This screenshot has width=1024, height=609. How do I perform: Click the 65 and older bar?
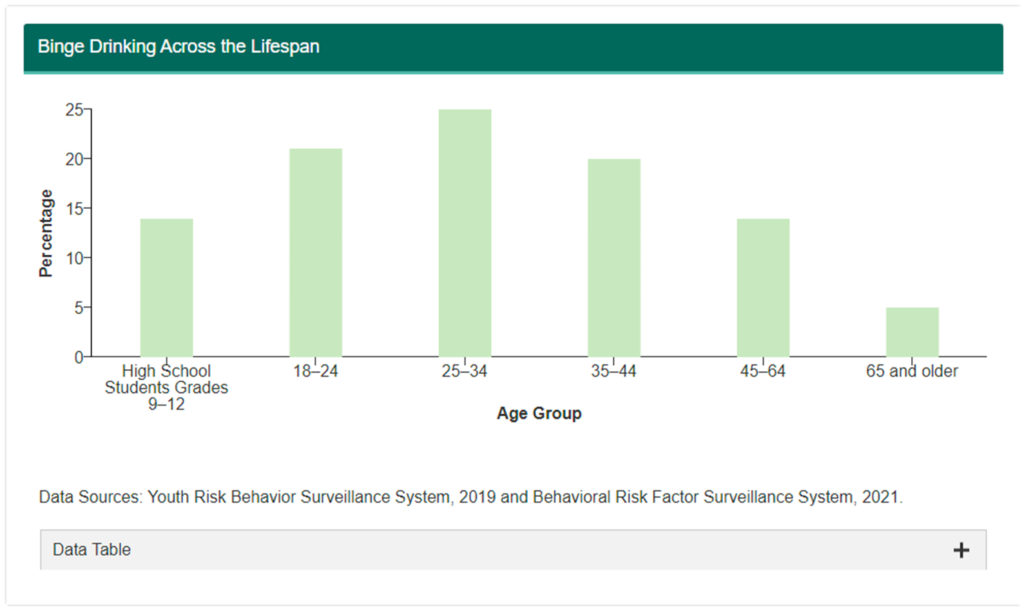click(912, 332)
